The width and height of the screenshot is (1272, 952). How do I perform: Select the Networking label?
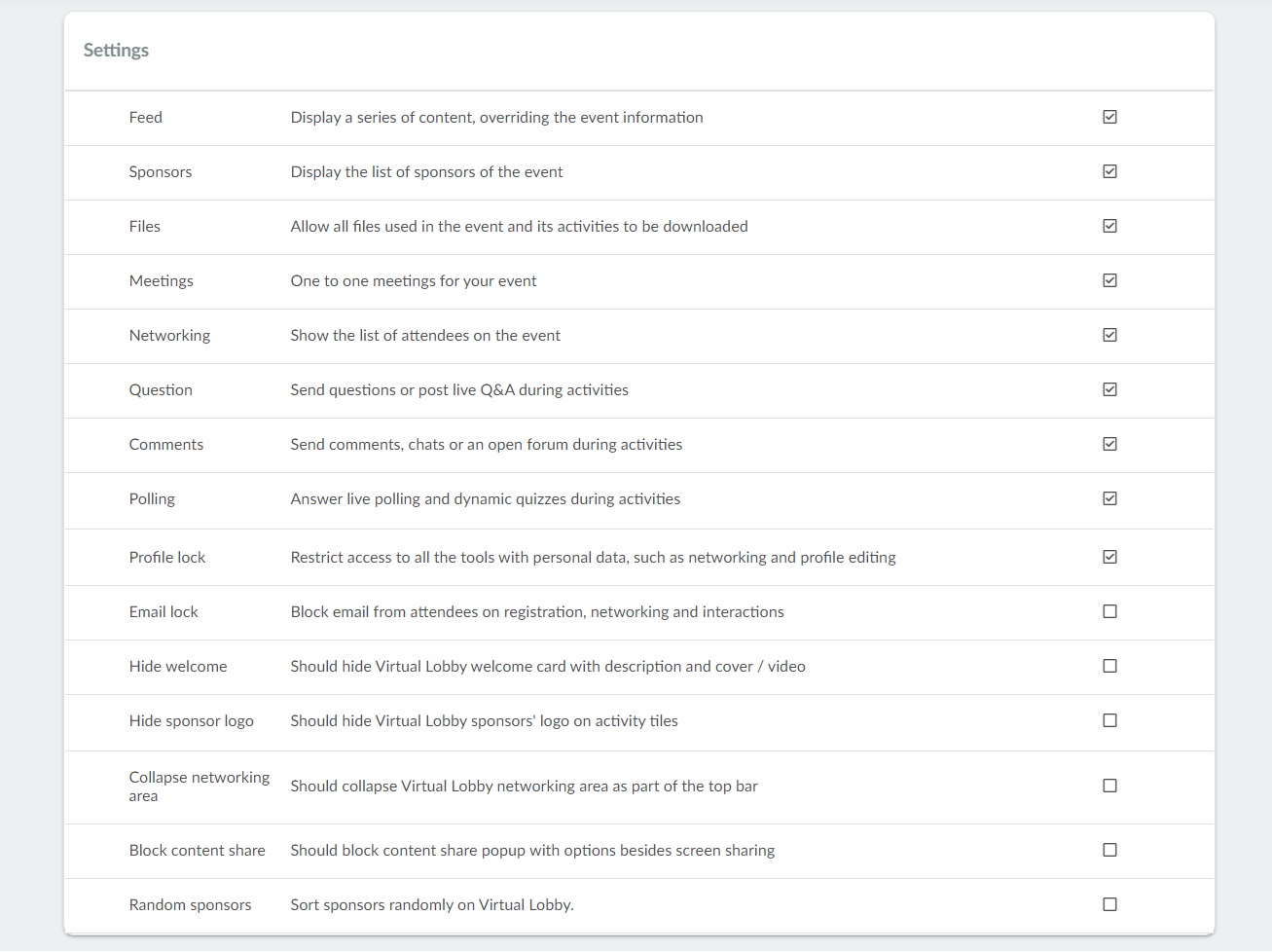(169, 336)
